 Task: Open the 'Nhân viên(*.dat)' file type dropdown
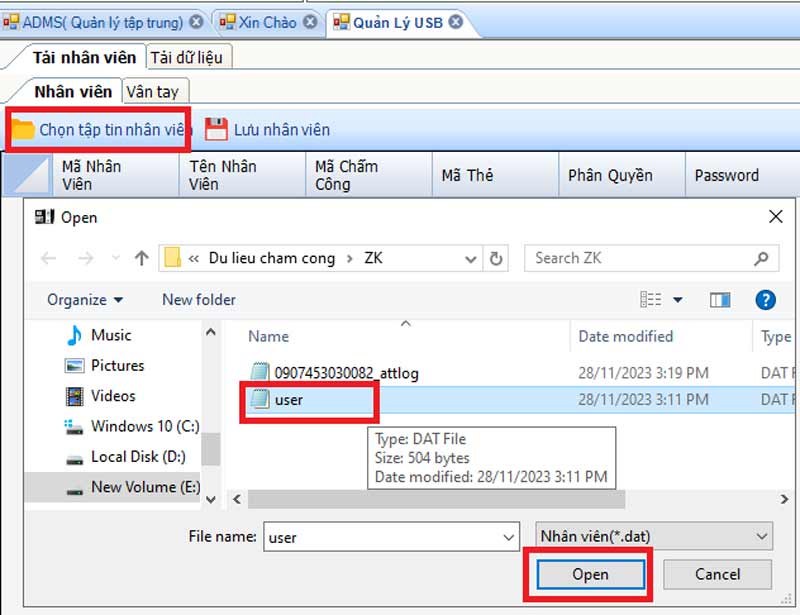654,536
